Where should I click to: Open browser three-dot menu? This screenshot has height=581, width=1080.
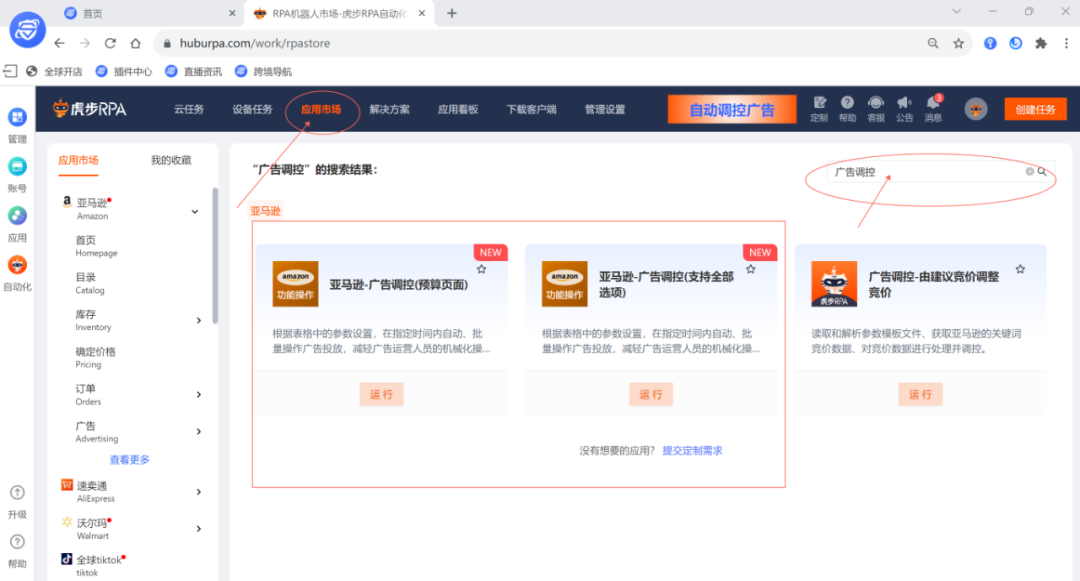pyautogui.click(x=1066, y=43)
